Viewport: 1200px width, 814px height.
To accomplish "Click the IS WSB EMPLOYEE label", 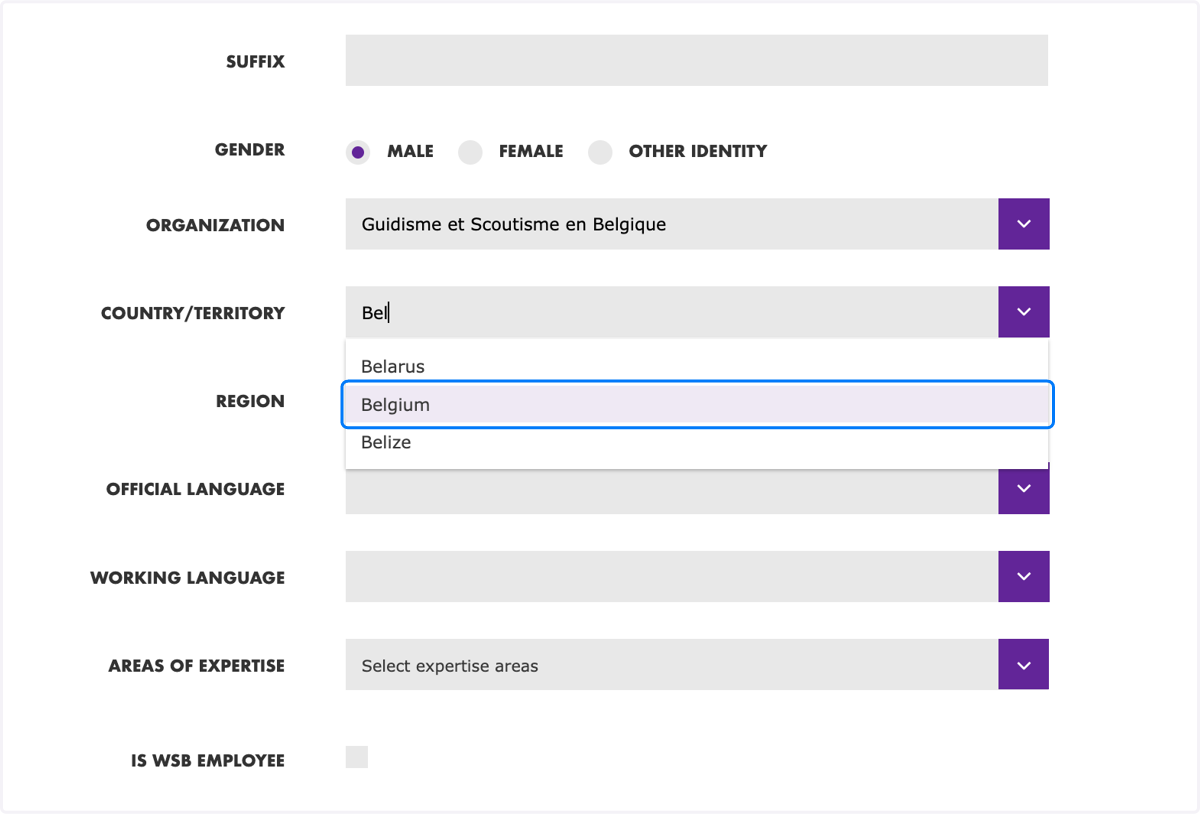I will pyautogui.click(x=208, y=761).
